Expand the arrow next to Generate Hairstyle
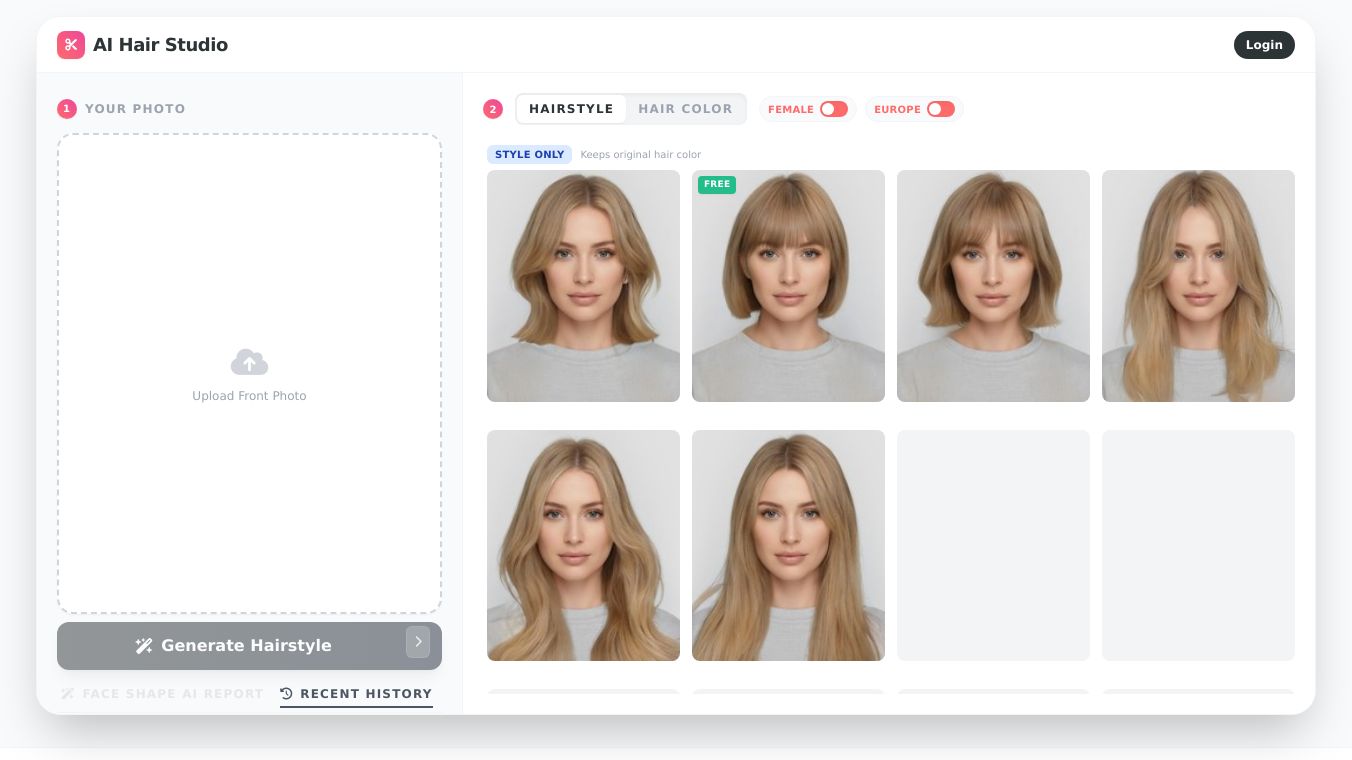 coord(418,642)
